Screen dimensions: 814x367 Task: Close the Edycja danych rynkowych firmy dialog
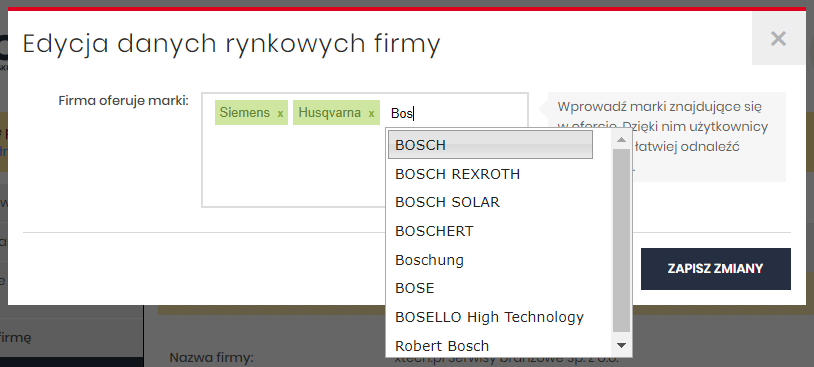(778, 38)
